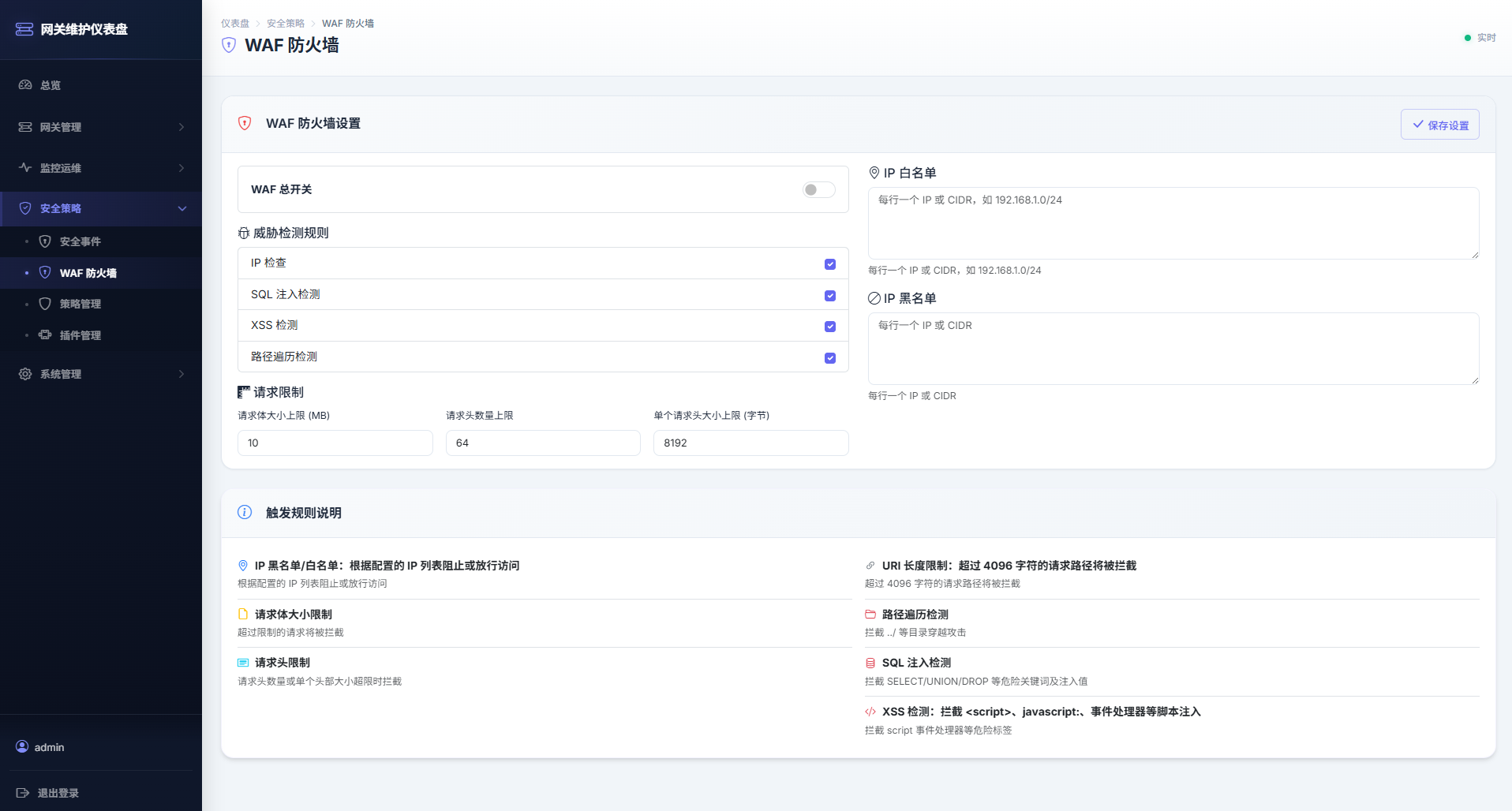
Task: Click the page title shield icon beside WAF 防火墙
Action: (x=229, y=45)
